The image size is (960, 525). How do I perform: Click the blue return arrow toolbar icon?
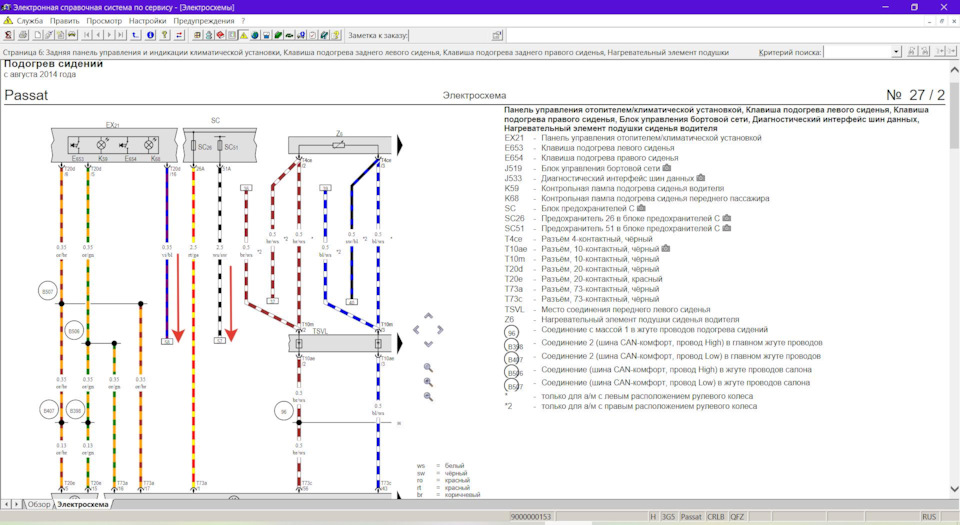click(x=135, y=35)
